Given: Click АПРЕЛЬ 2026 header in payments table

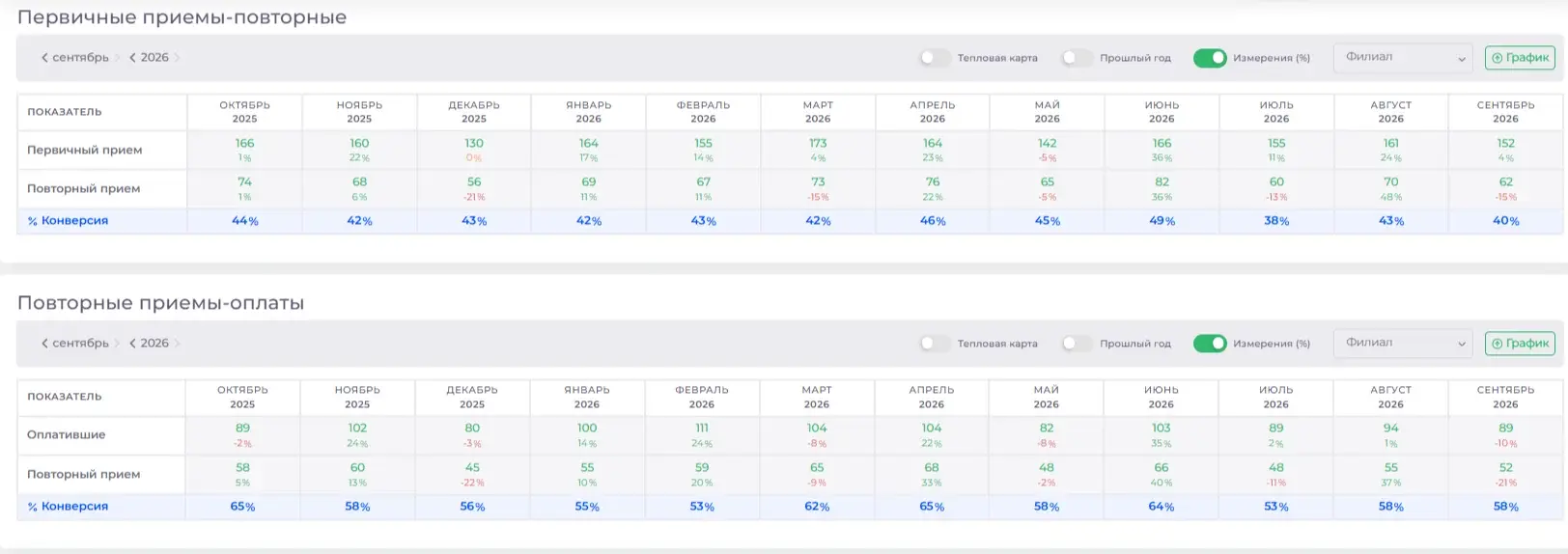Looking at the screenshot, I should click(932, 398).
